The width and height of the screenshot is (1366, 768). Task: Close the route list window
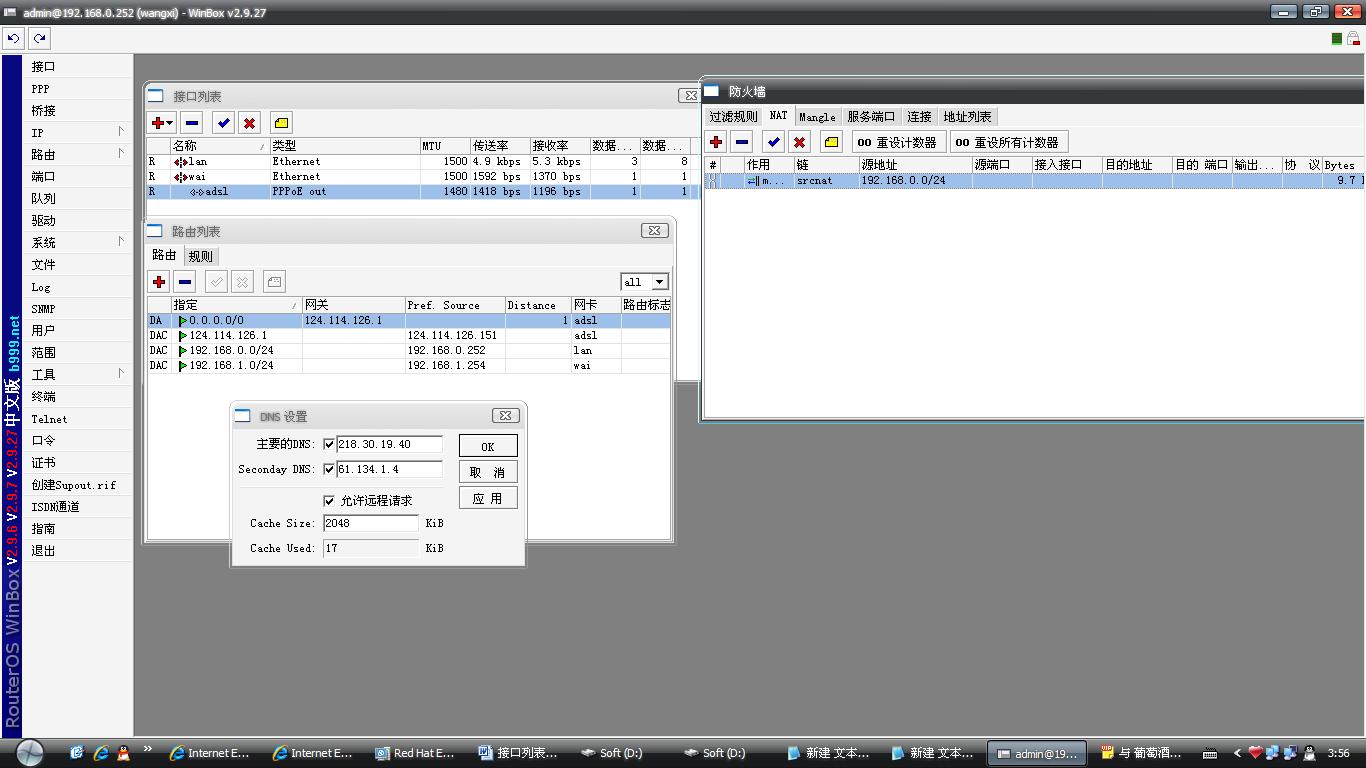point(654,230)
